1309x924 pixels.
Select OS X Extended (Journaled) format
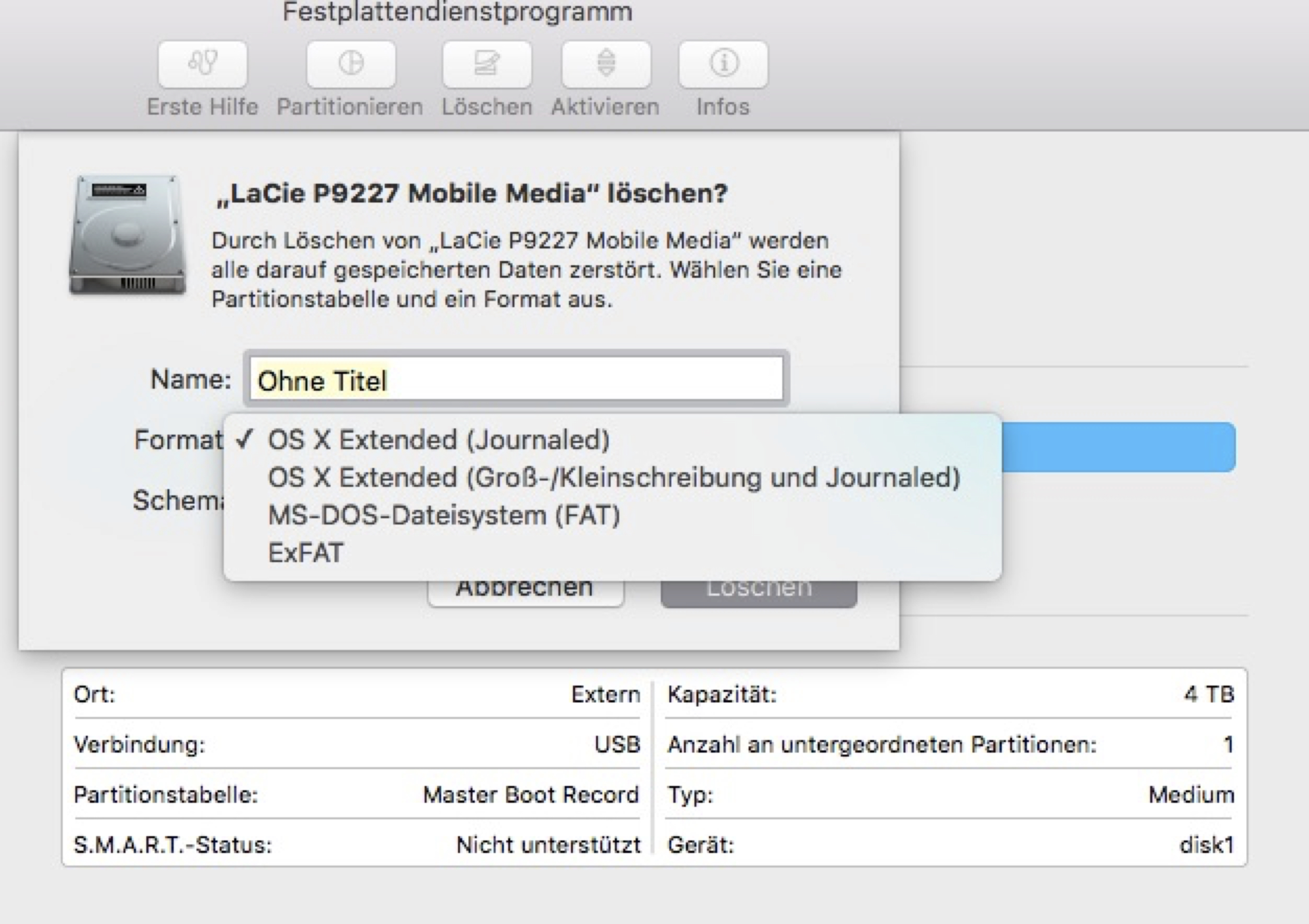612,440
